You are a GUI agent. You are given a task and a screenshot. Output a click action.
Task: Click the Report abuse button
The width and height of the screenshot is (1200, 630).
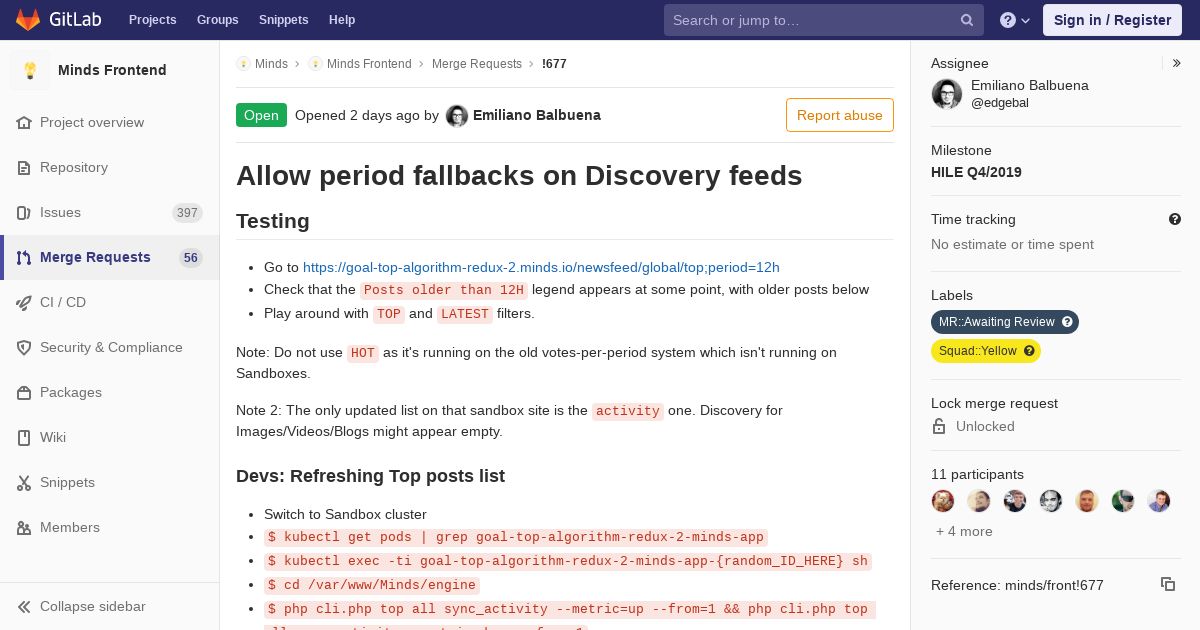tap(840, 115)
